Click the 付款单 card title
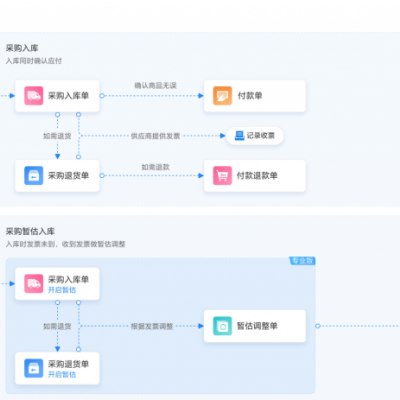The image size is (400, 400). coord(250,96)
